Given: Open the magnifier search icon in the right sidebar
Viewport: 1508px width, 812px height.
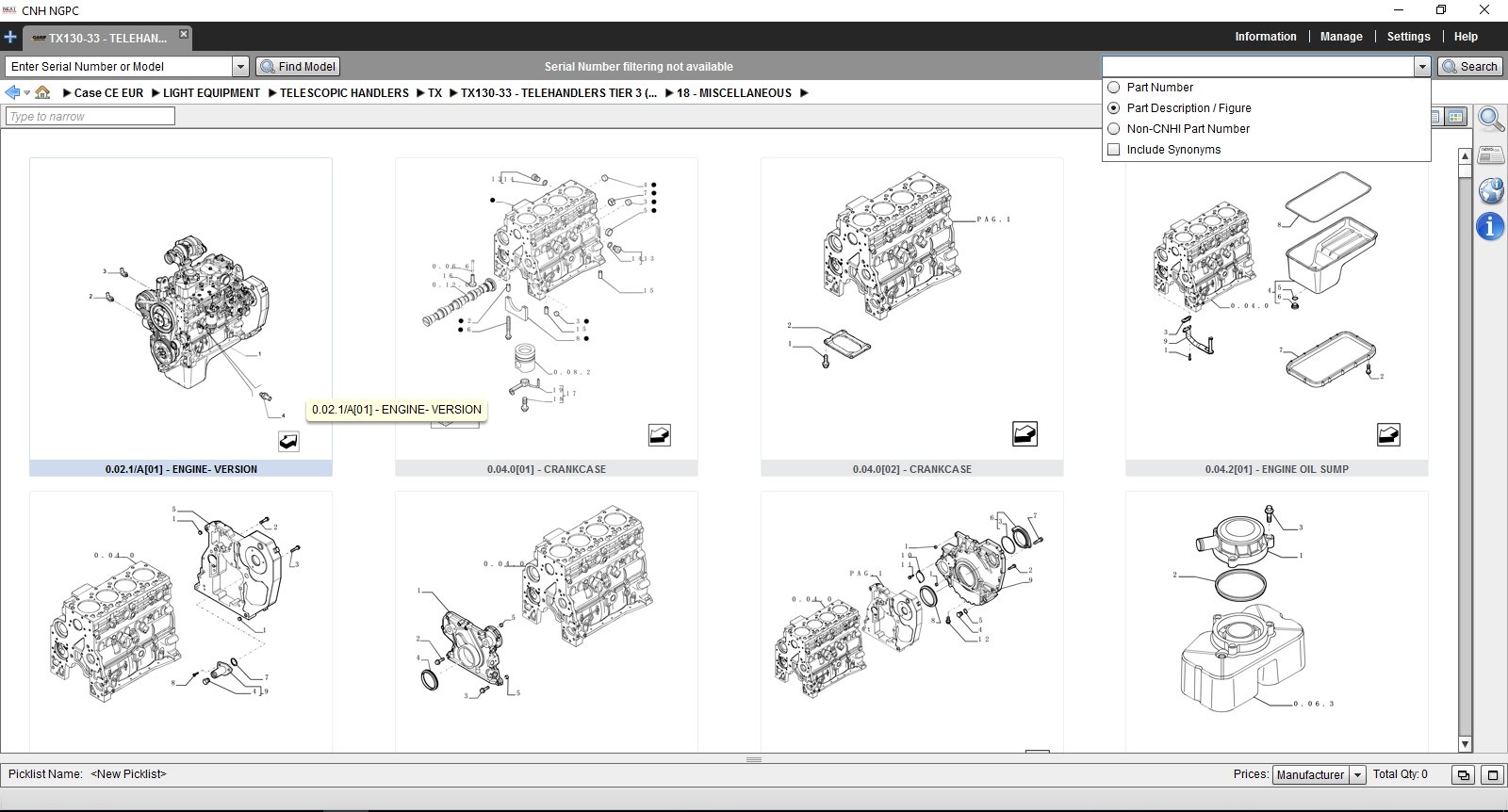Looking at the screenshot, I should (x=1490, y=119).
